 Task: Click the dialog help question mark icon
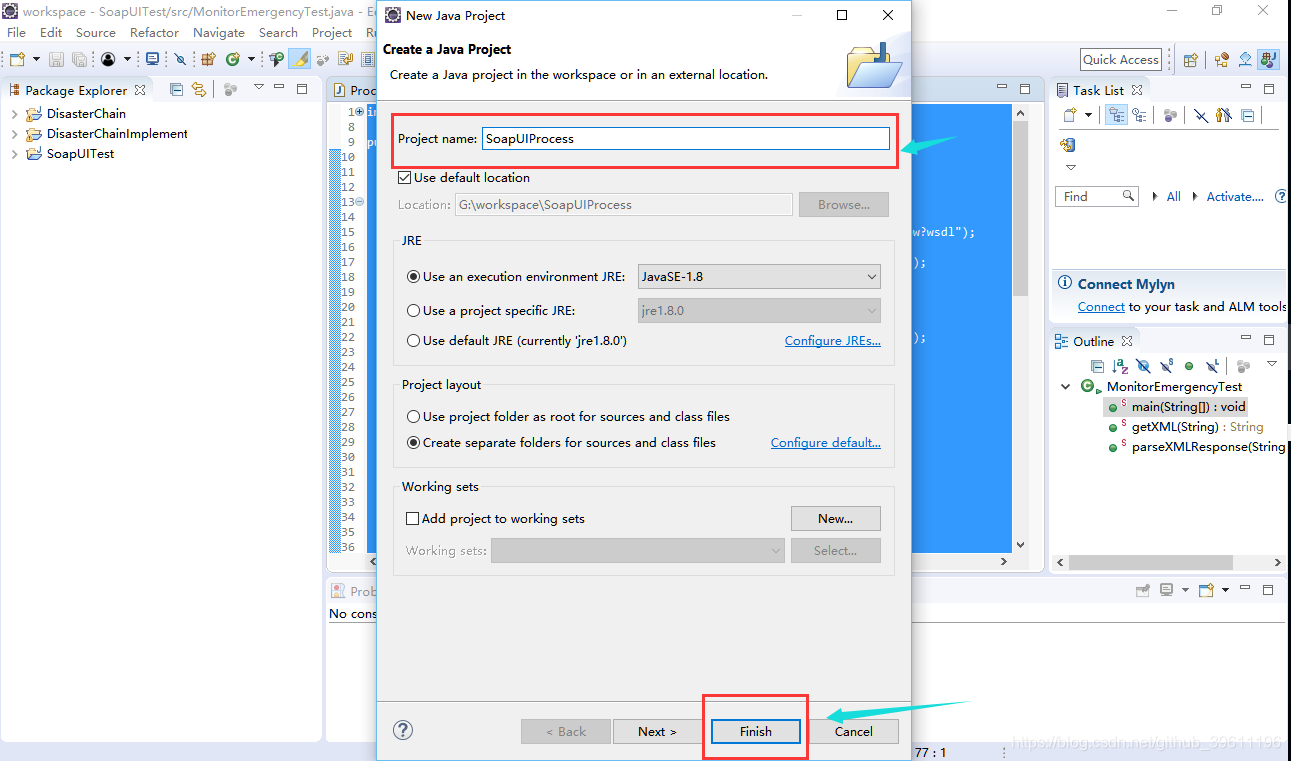click(403, 730)
